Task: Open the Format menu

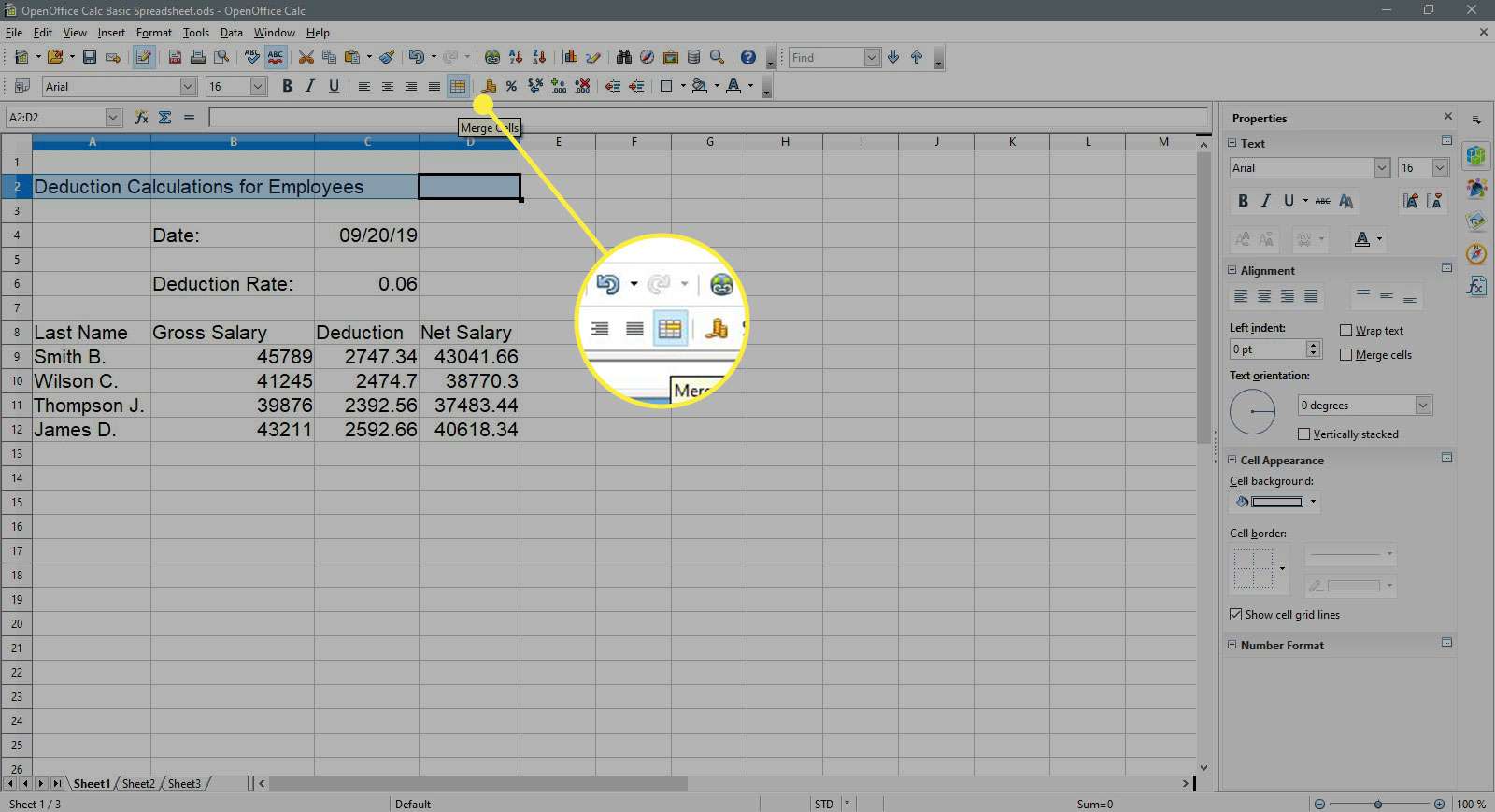Action: tap(154, 33)
